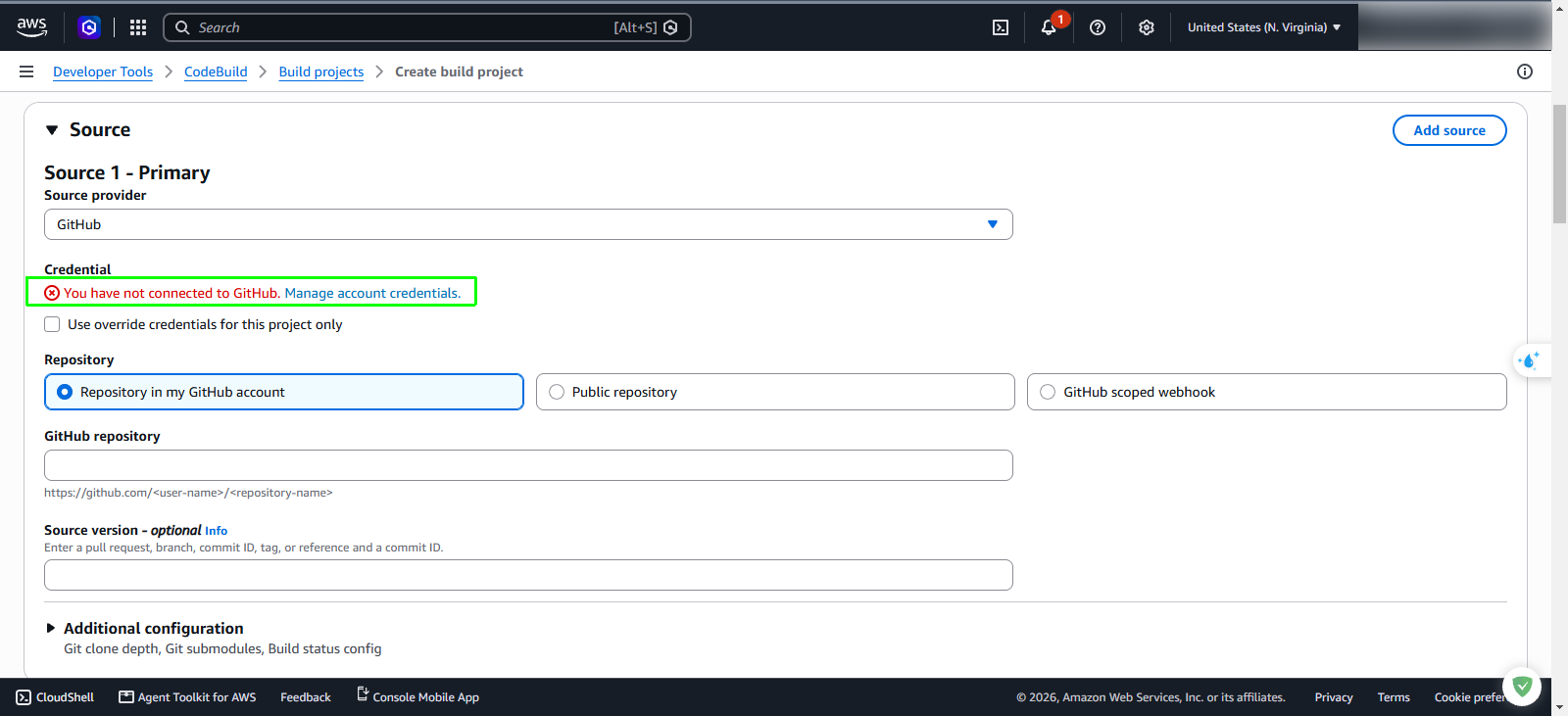Open the Amazon Q assistant floating icon
Image resolution: width=1568 pixels, height=716 pixels.
1530,360
